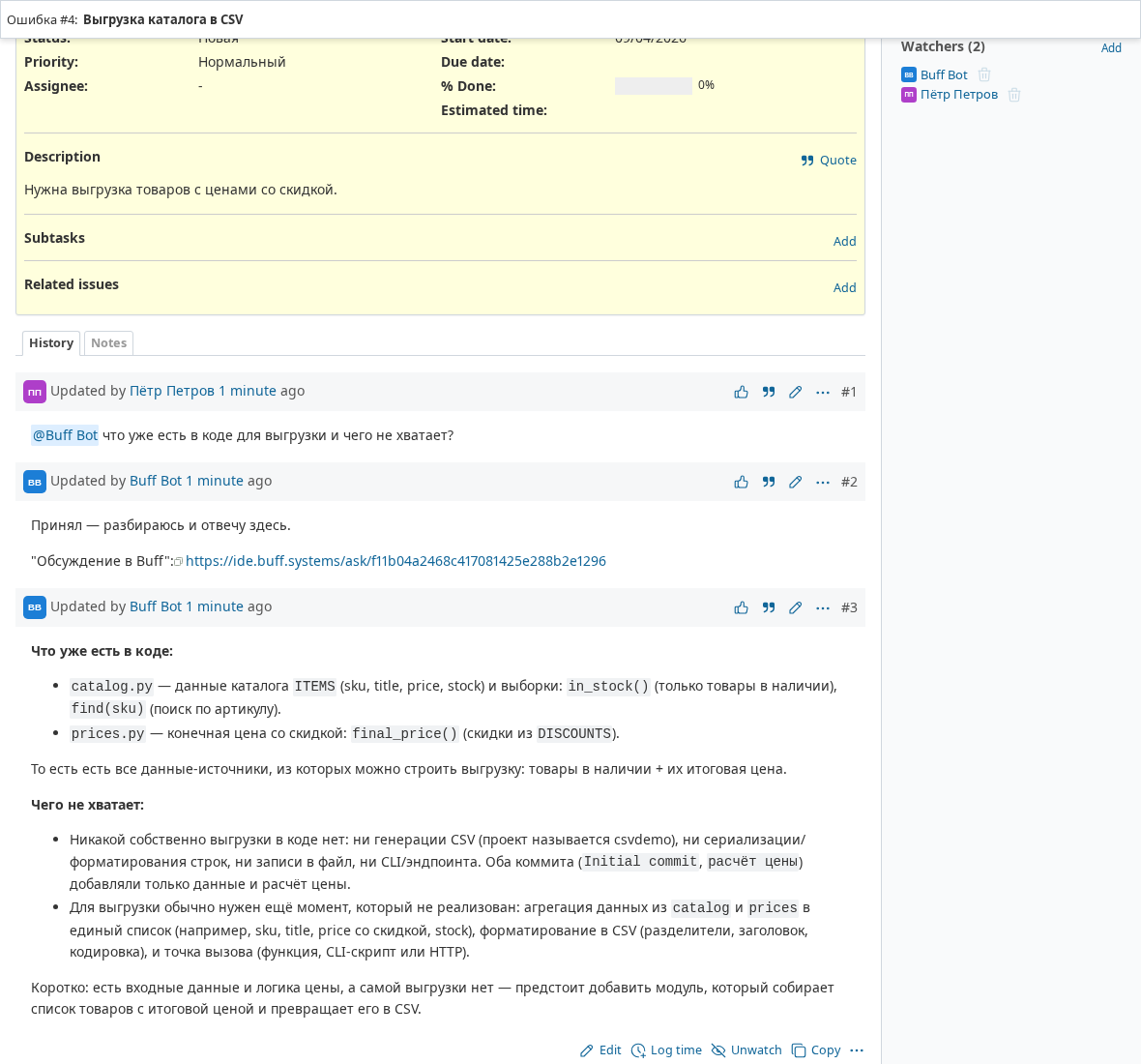Click the final_price() code snippet
Screen dimensions: 1141x1064
coord(404,733)
